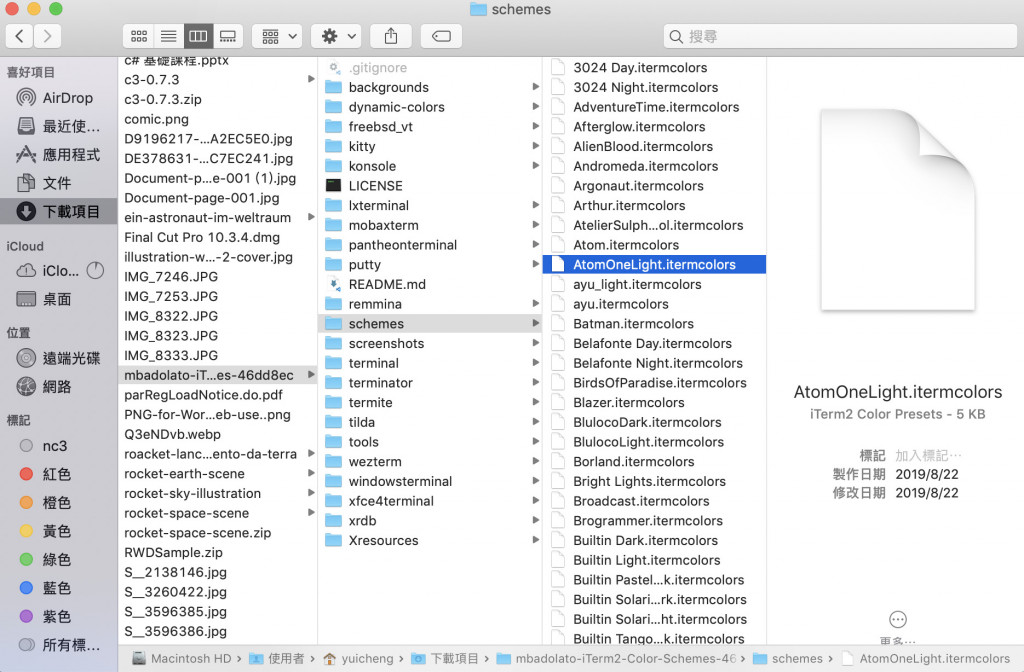The image size is (1024, 672).
Task: Select the .gitignore file
Action: tap(431, 68)
